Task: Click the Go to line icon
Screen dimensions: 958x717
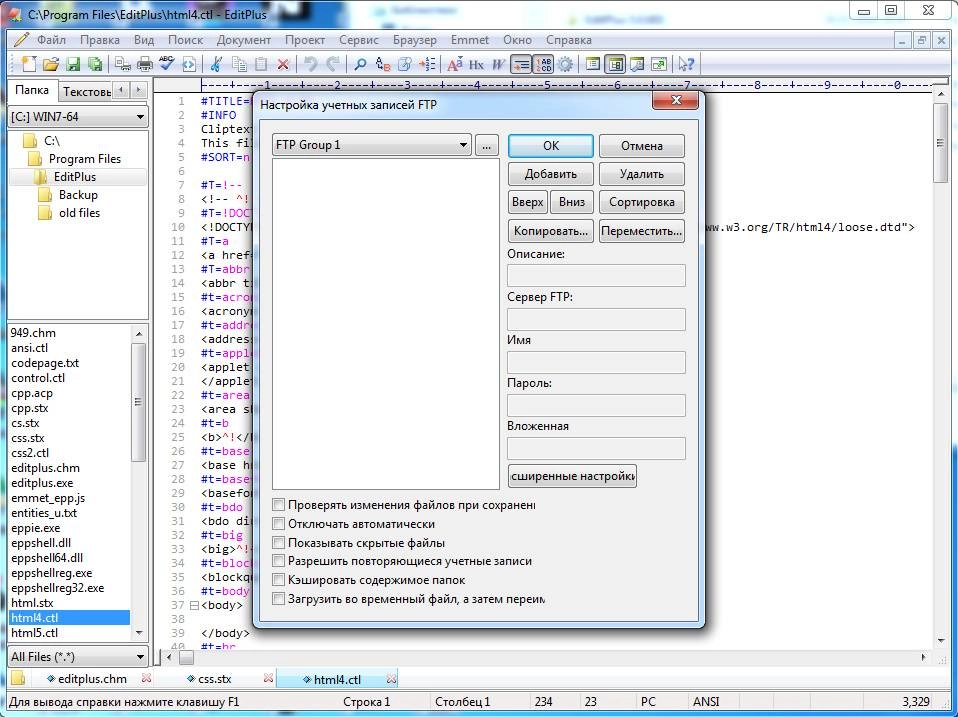Action: pyautogui.click(x=428, y=64)
